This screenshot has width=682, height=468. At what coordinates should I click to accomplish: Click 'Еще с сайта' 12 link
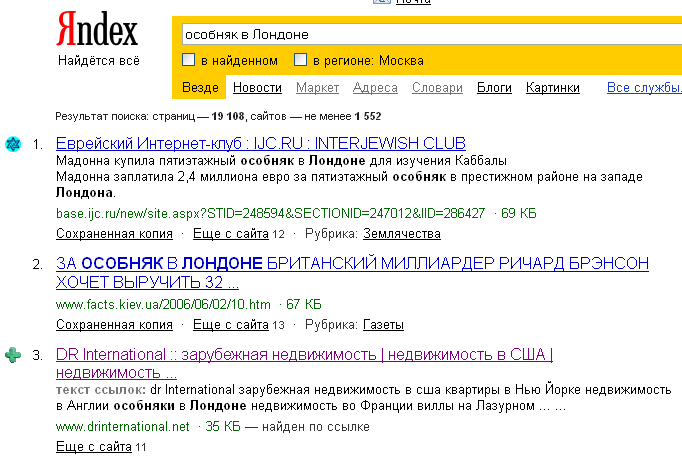[231, 234]
